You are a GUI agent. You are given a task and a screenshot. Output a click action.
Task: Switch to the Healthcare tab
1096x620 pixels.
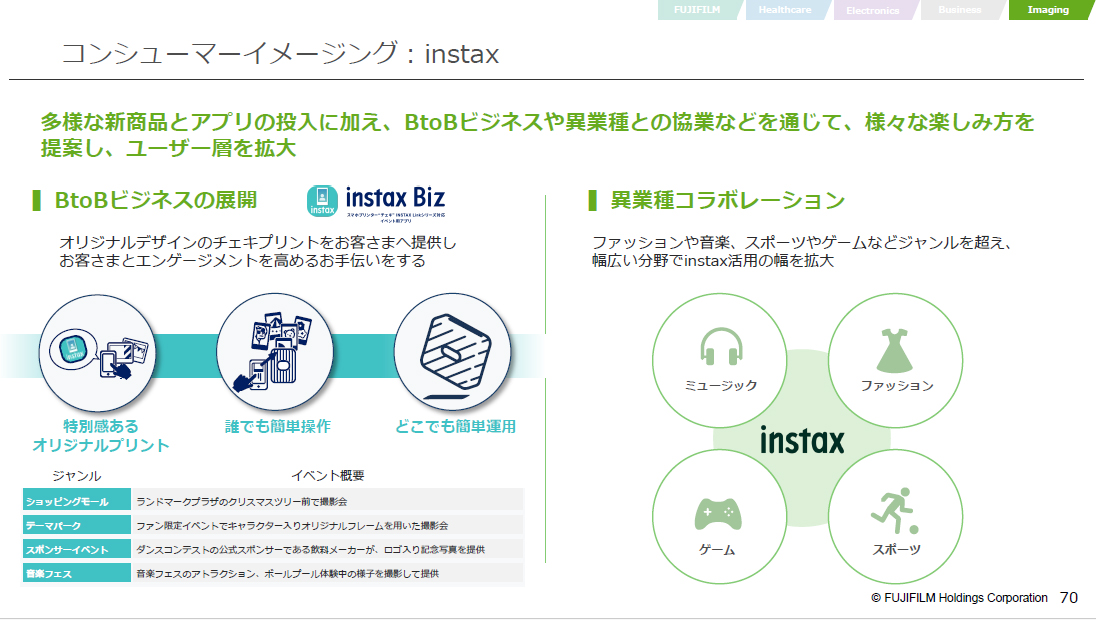click(x=786, y=10)
